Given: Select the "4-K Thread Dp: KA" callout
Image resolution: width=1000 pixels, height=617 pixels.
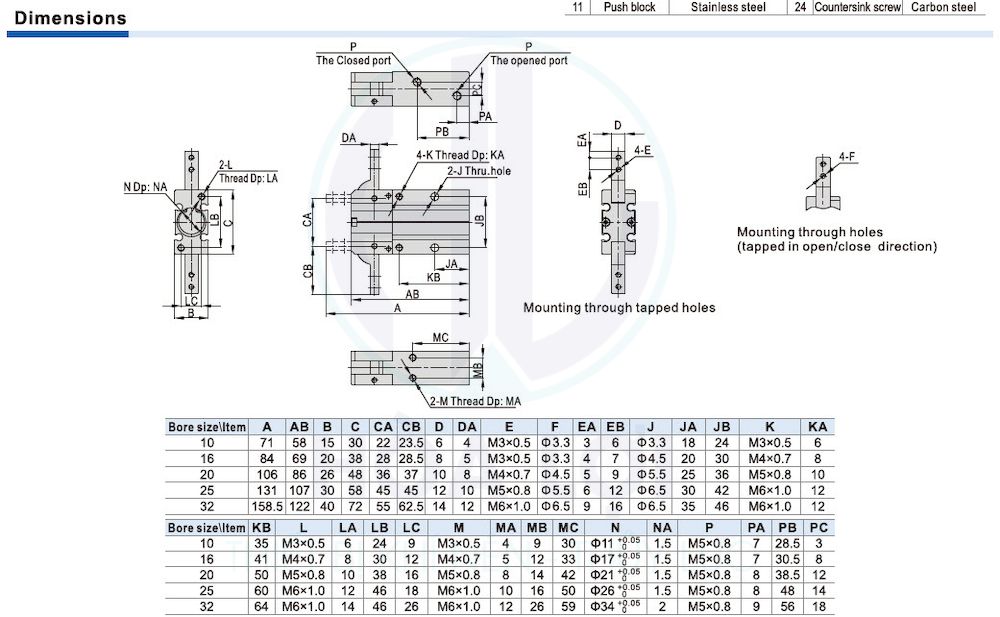Looking at the screenshot, I should (x=460, y=155).
